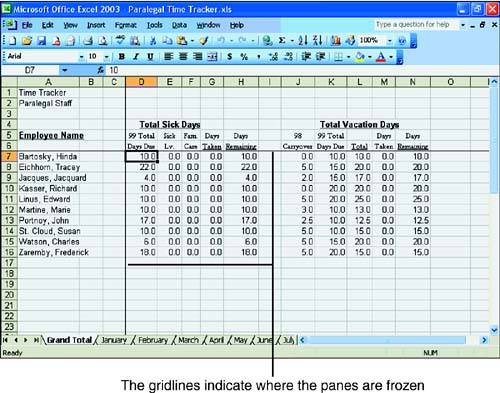Viewport: 500px width, 393px height.
Task: Activate the Format Painter brush
Action: point(204,41)
